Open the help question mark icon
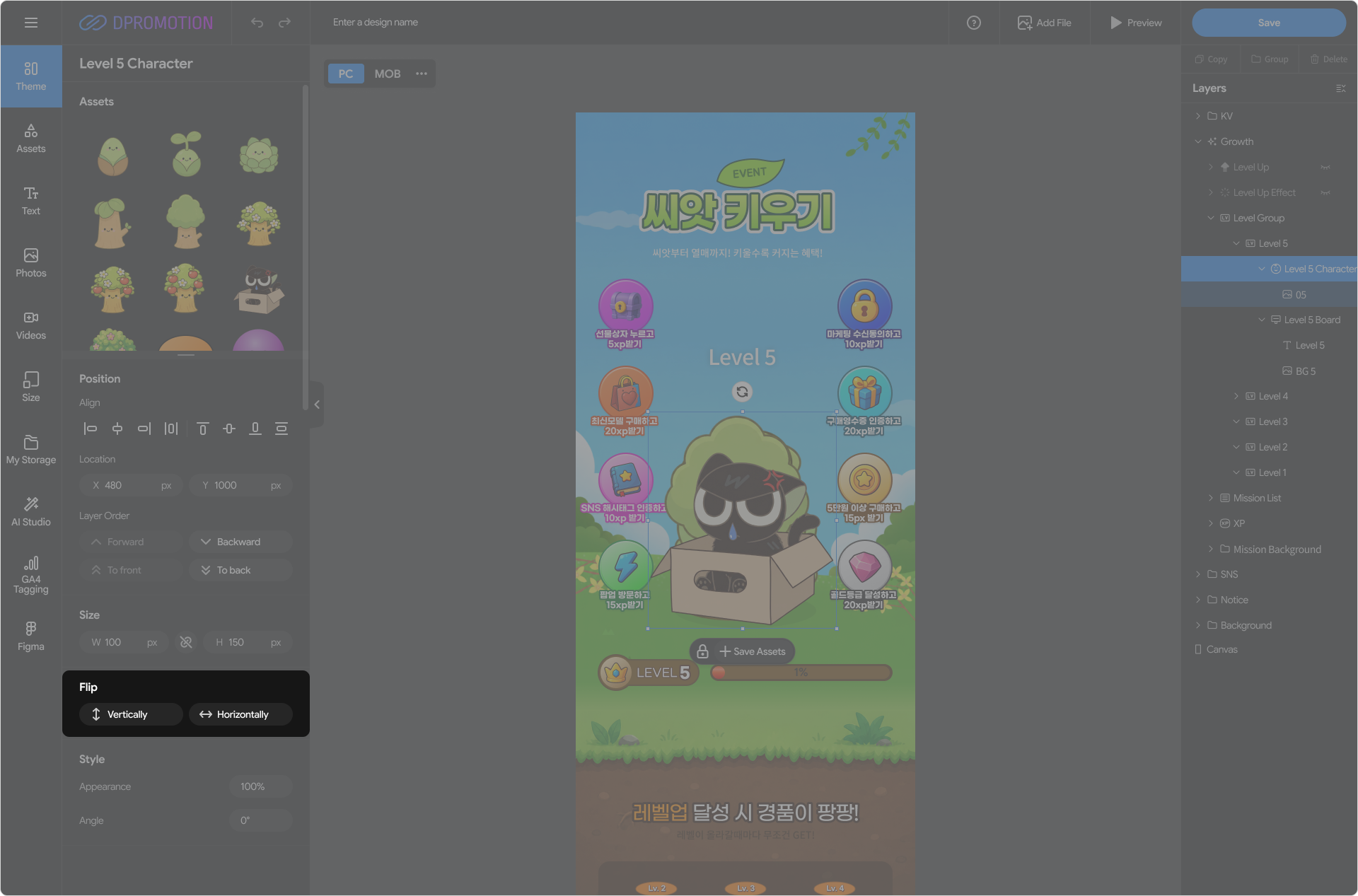Viewport: 1358px width, 896px height. click(x=974, y=23)
